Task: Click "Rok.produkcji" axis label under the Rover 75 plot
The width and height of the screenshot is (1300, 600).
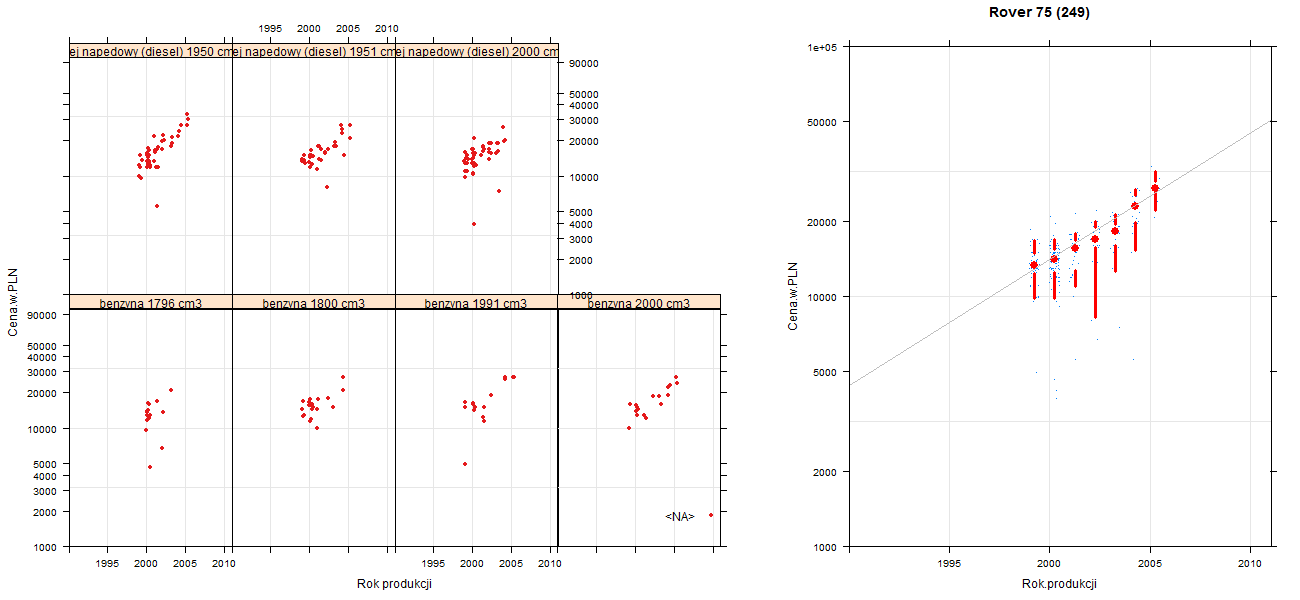Action: [1060, 584]
